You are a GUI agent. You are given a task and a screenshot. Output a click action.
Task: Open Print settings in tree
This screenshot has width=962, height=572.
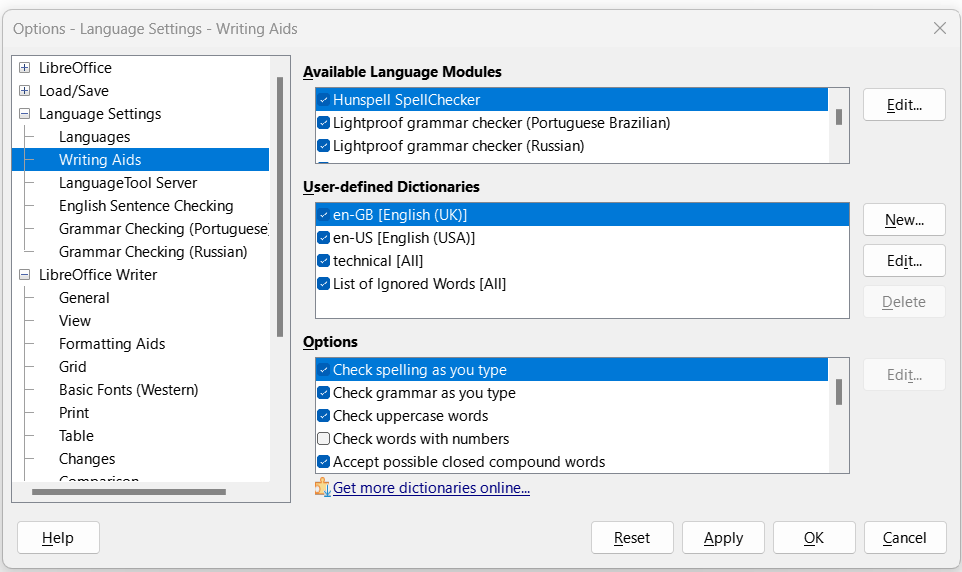74,413
